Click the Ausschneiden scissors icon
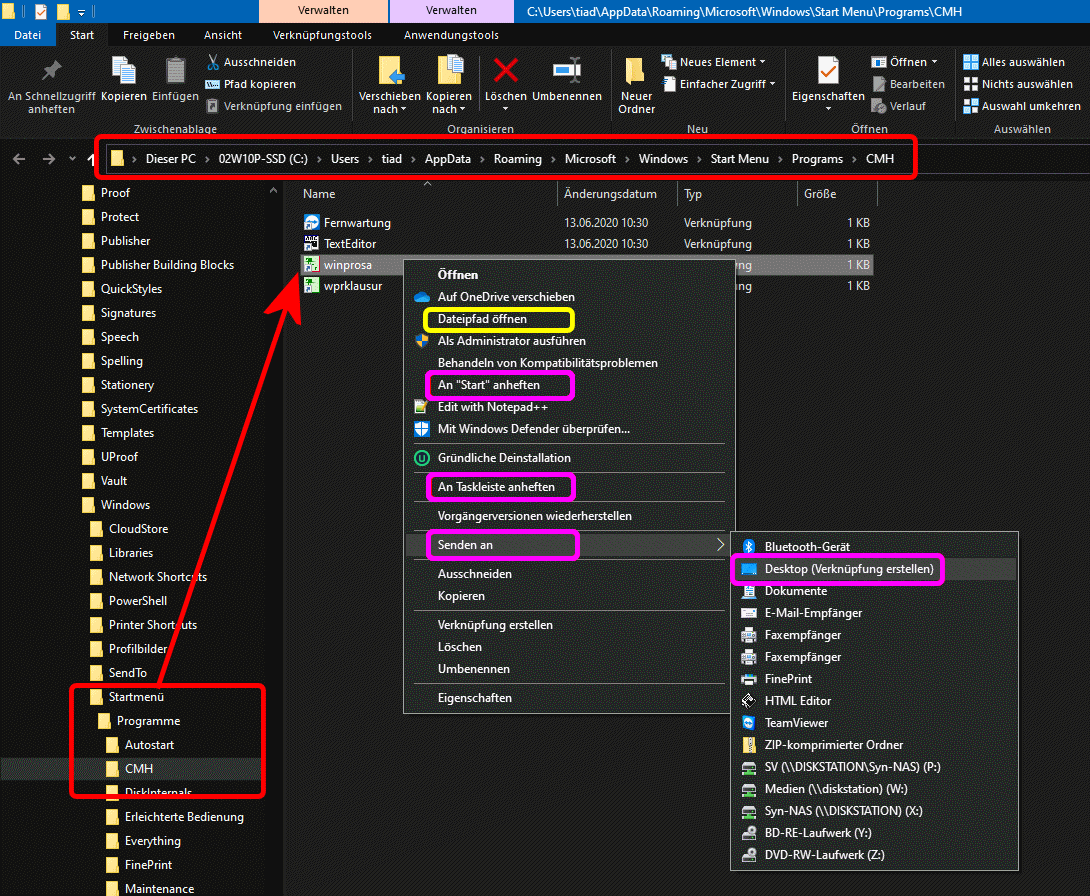Screen dimensions: 1090x896 click(214, 62)
